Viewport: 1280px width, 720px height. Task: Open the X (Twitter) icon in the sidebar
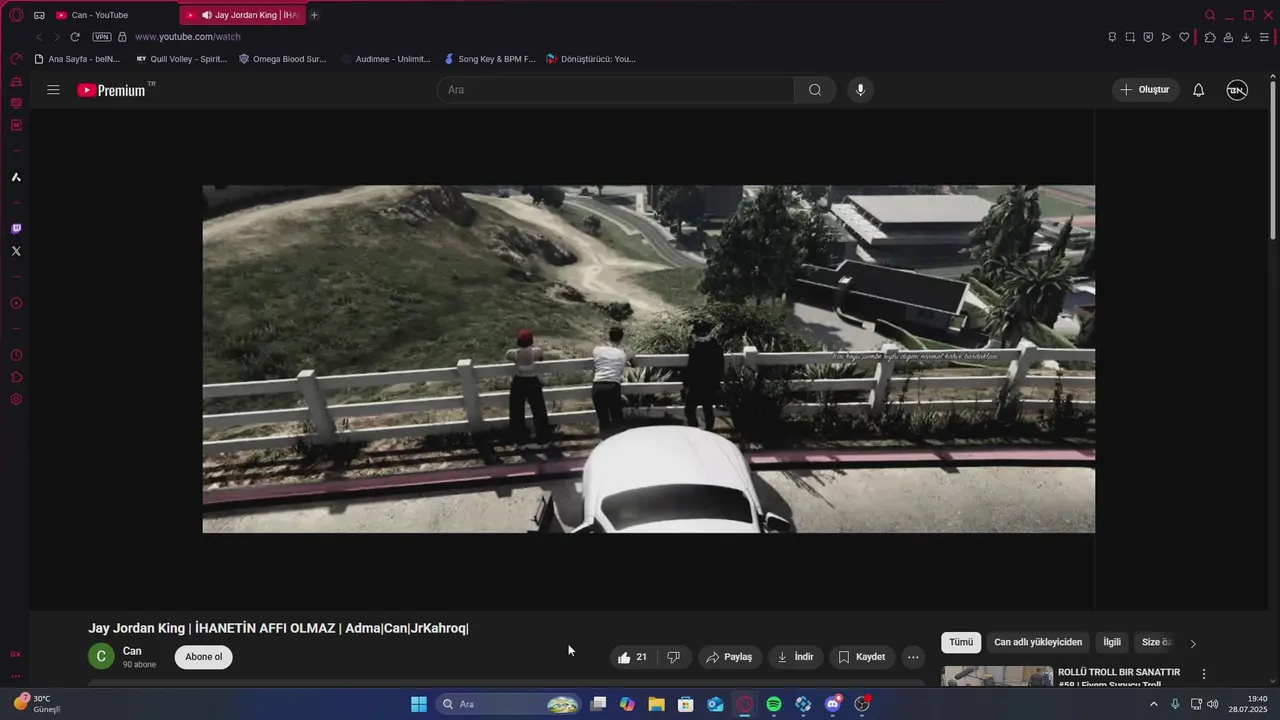point(16,251)
